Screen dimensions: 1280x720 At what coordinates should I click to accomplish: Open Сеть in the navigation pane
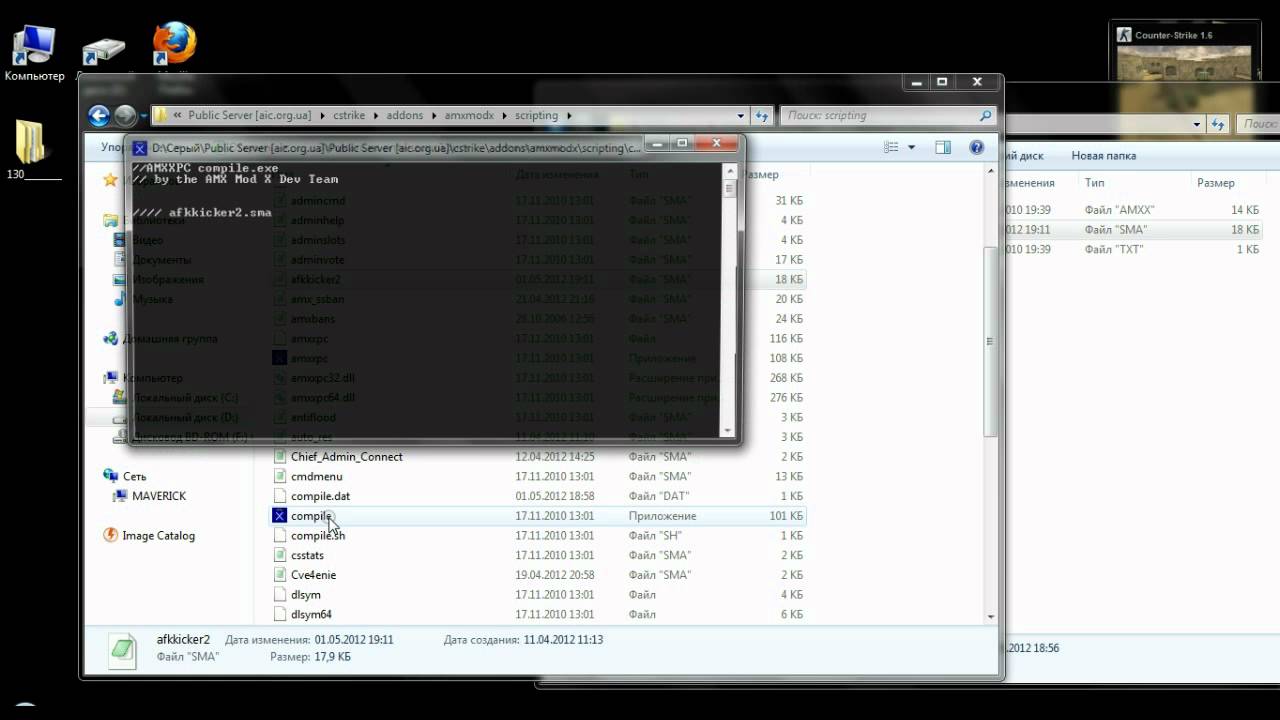click(134, 477)
